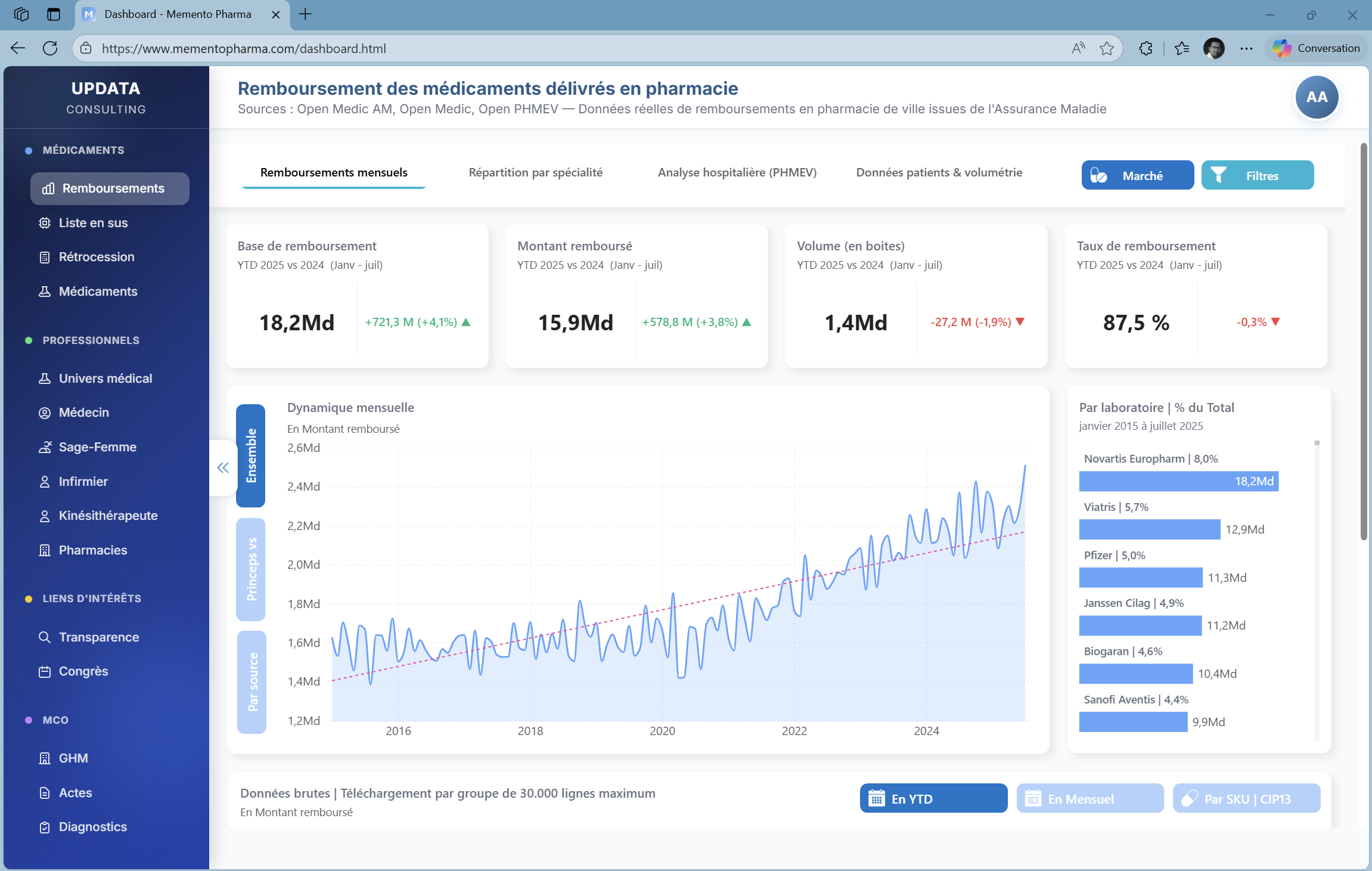The width and height of the screenshot is (1372, 871).
Task: Click the Diagnostics sidebar icon
Action: click(45, 827)
